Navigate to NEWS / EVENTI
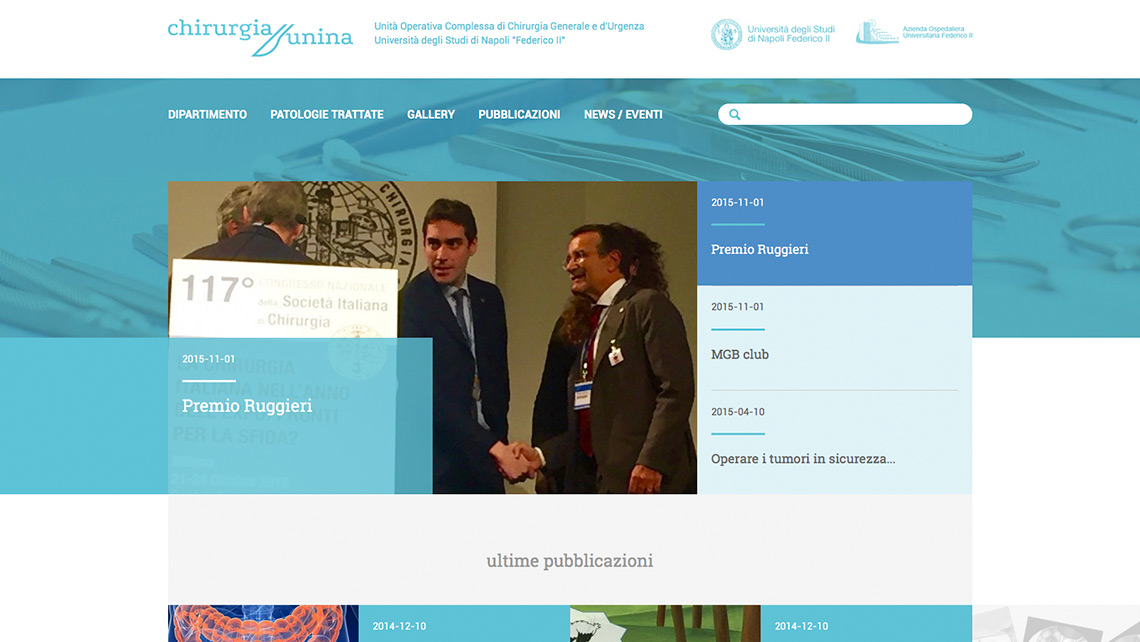Screen dimensions: 1140x642 [x=623, y=115]
